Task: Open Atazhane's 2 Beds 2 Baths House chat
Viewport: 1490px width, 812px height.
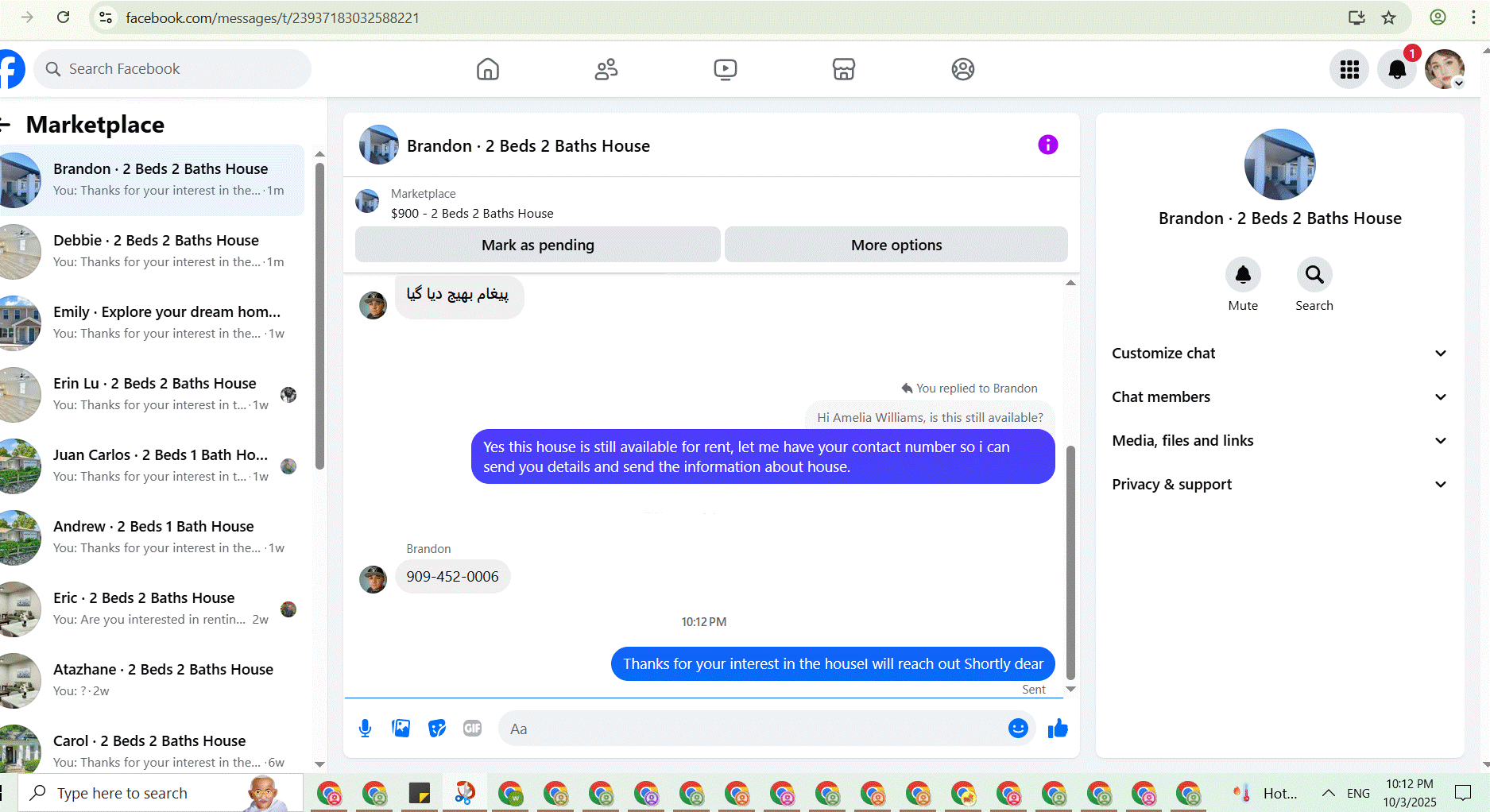Action: [x=151, y=681]
